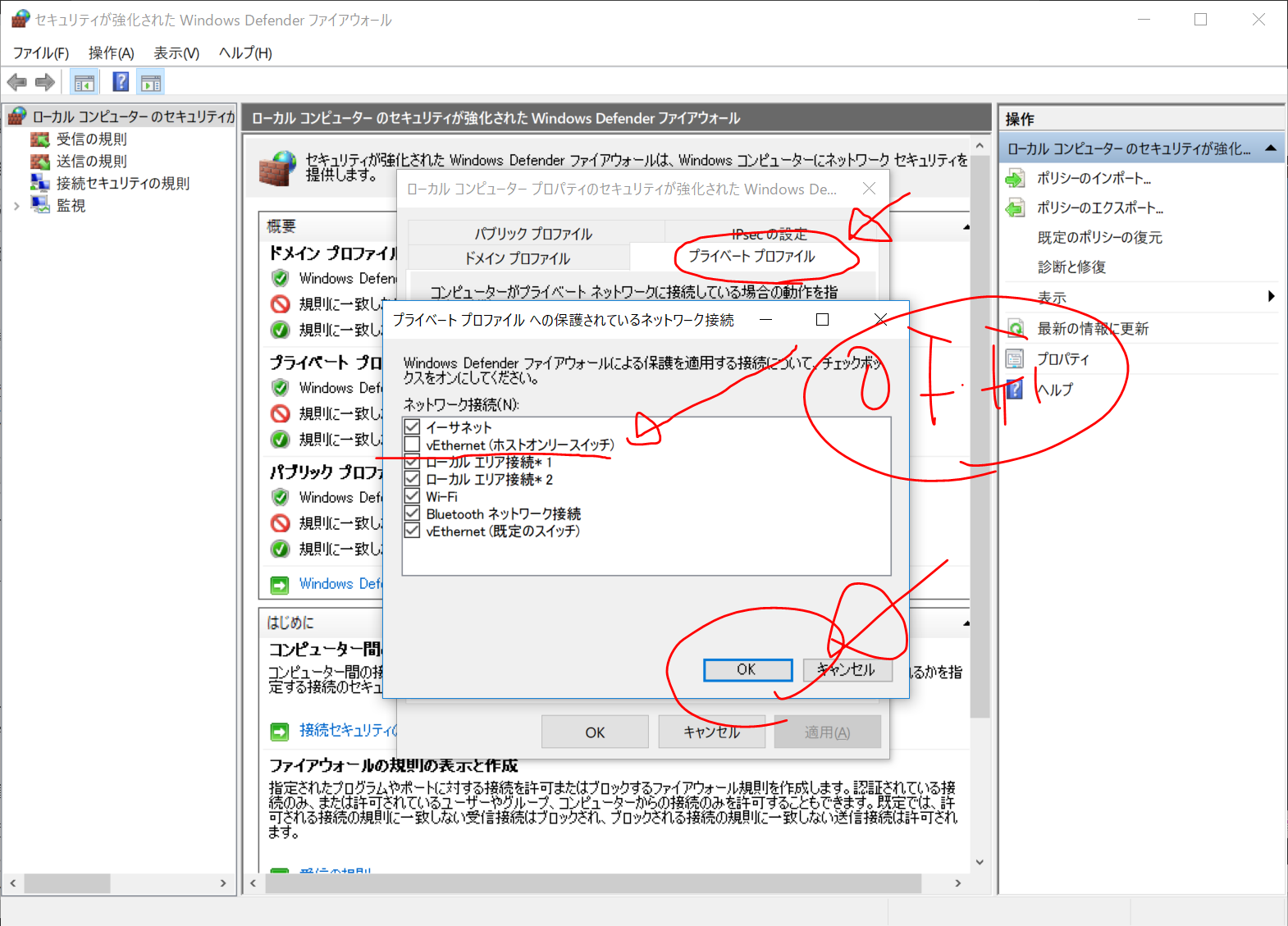The height and width of the screenshot is (926, 1288).
Task: Expand the 監視 tree node arrow
Action: 16,206
